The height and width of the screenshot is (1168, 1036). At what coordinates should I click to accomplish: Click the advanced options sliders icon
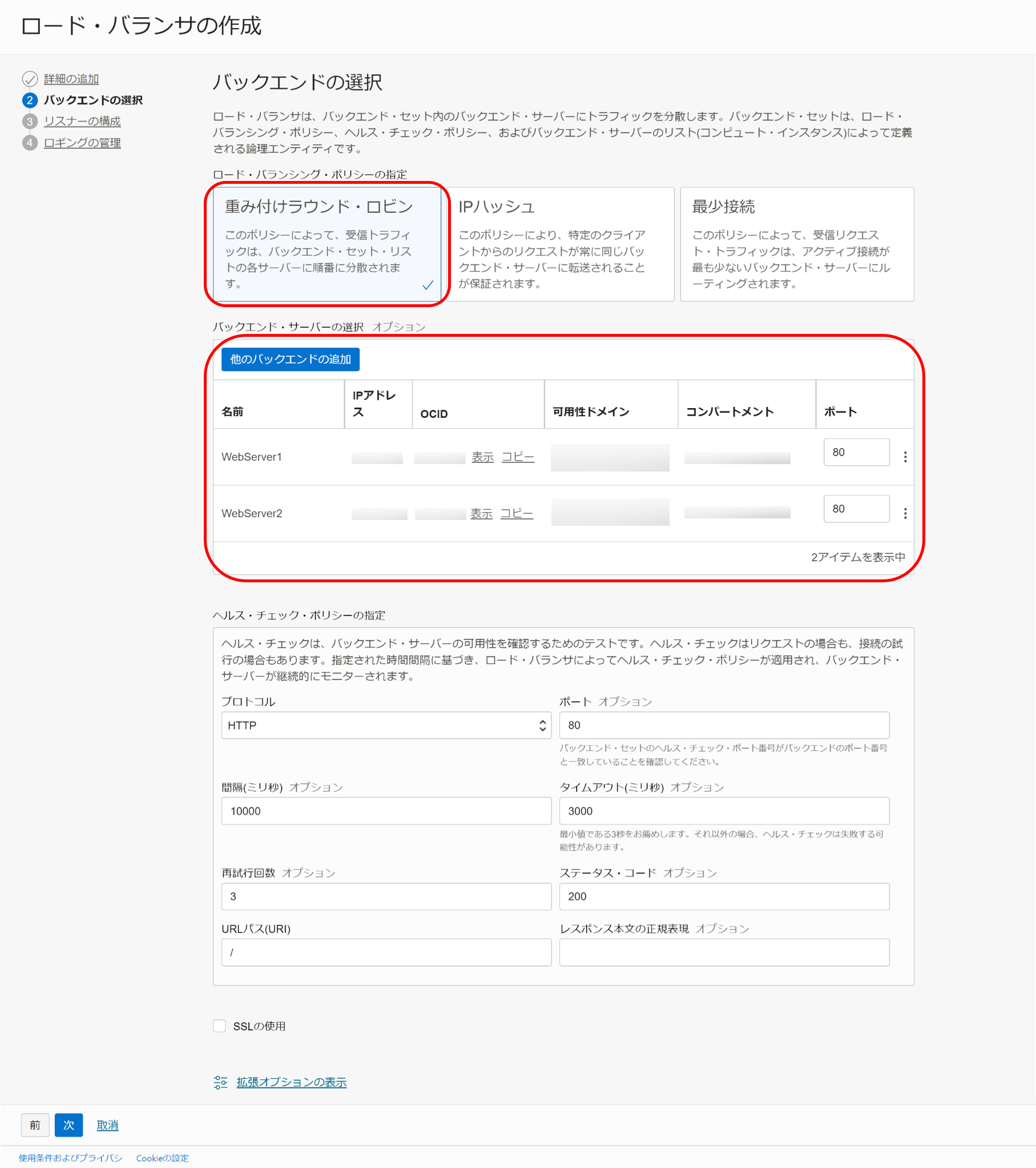coord(220,1082)
